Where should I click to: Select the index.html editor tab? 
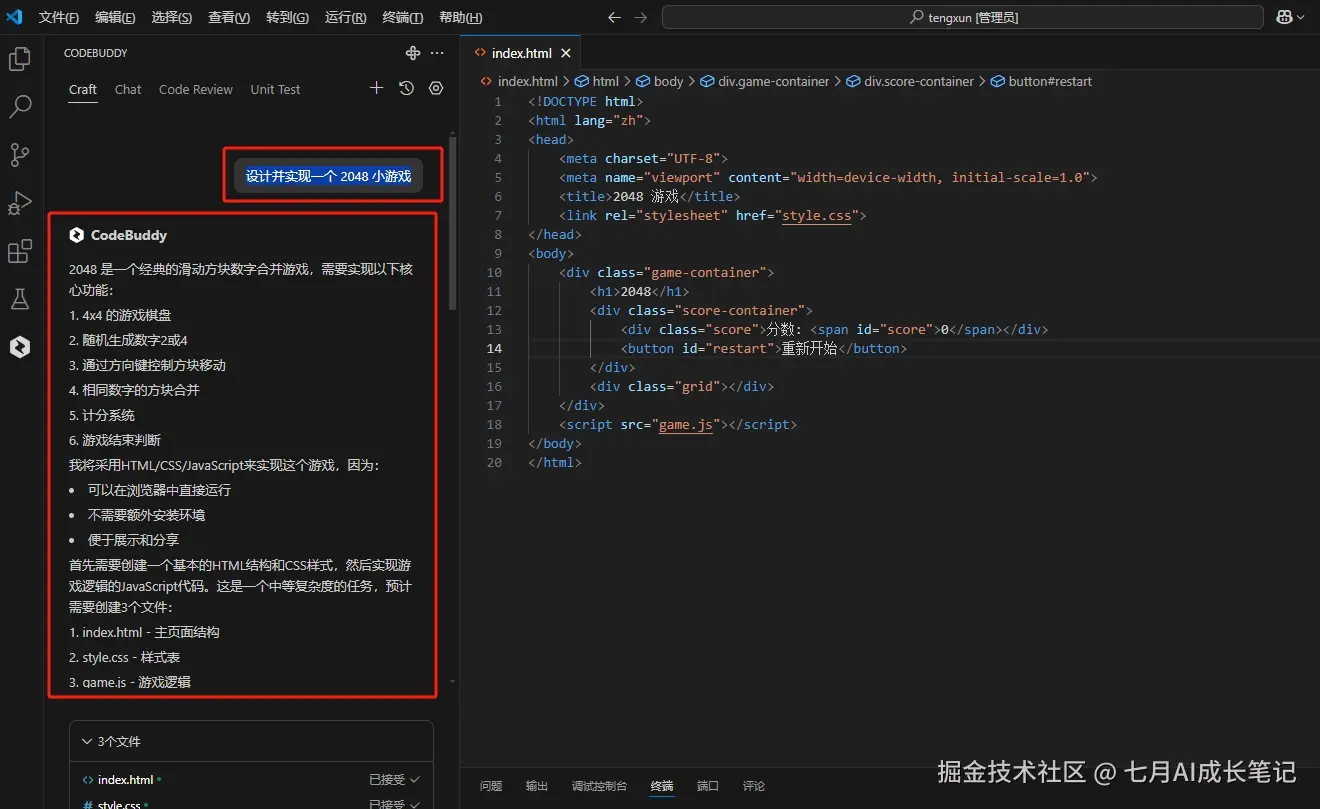tap(521, 53)
